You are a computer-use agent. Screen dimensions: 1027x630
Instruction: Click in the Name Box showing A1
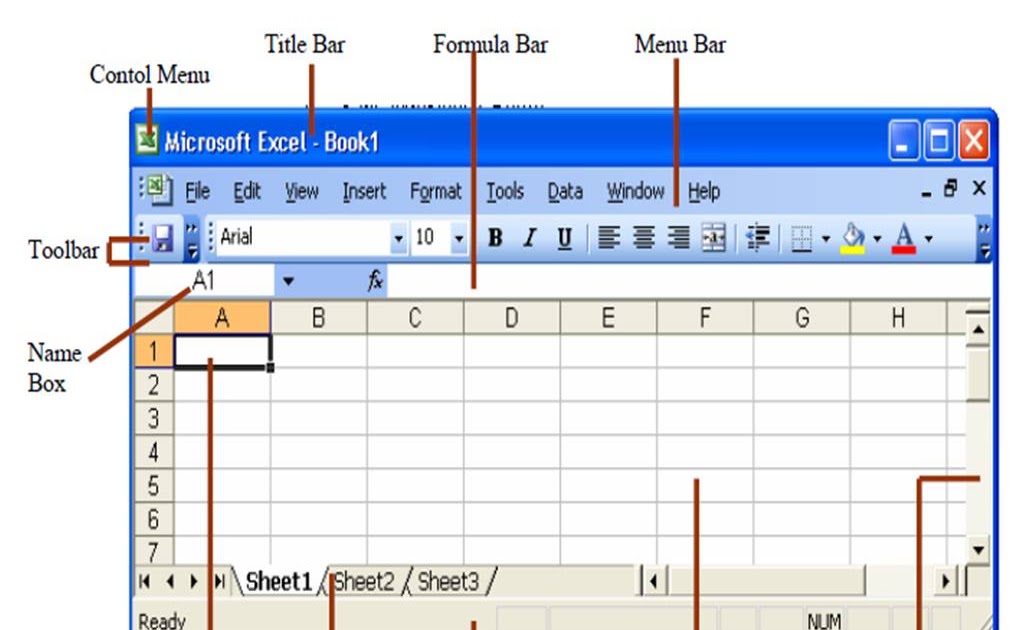tap(204, 281)
